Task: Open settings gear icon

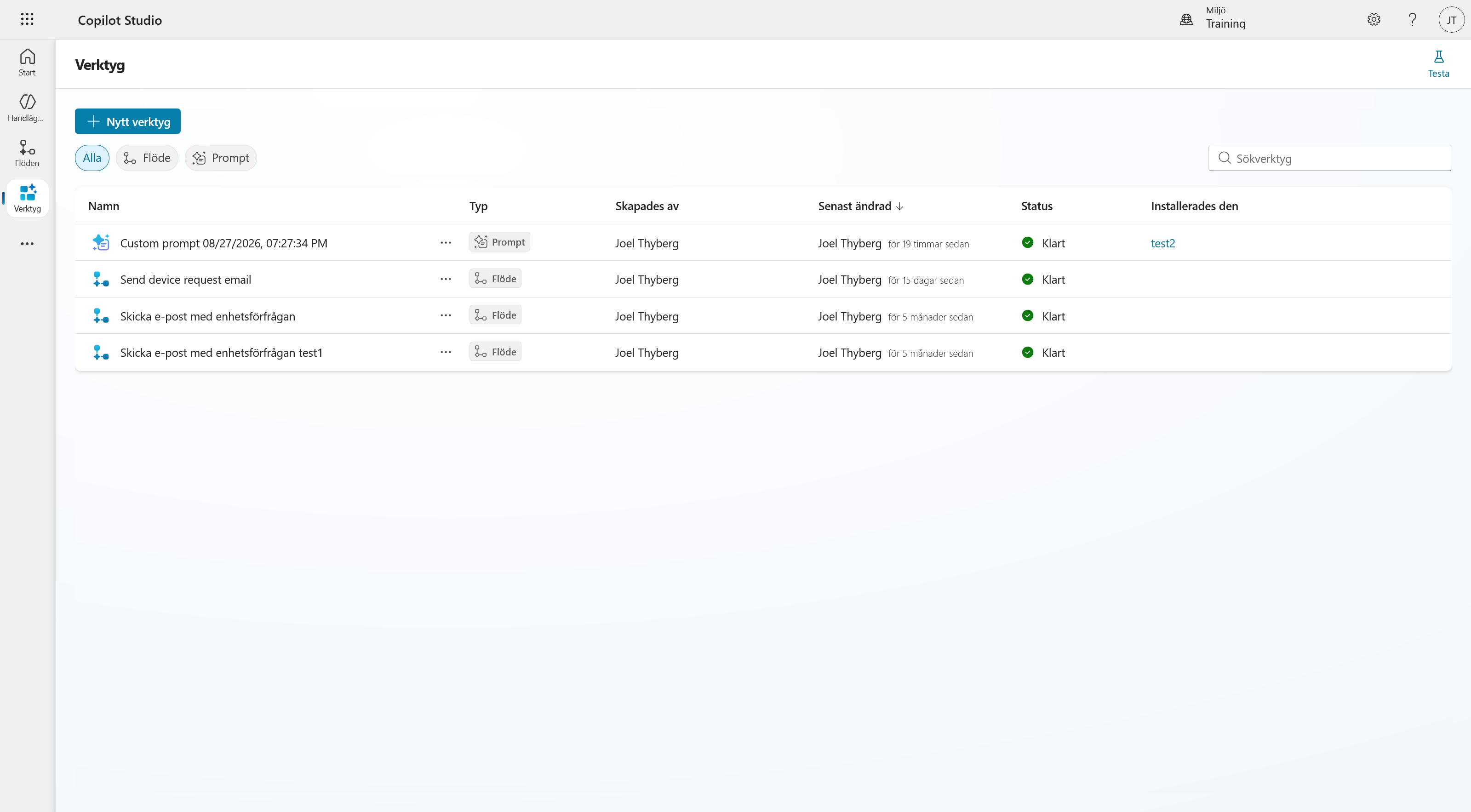Action: (1374, 19)
